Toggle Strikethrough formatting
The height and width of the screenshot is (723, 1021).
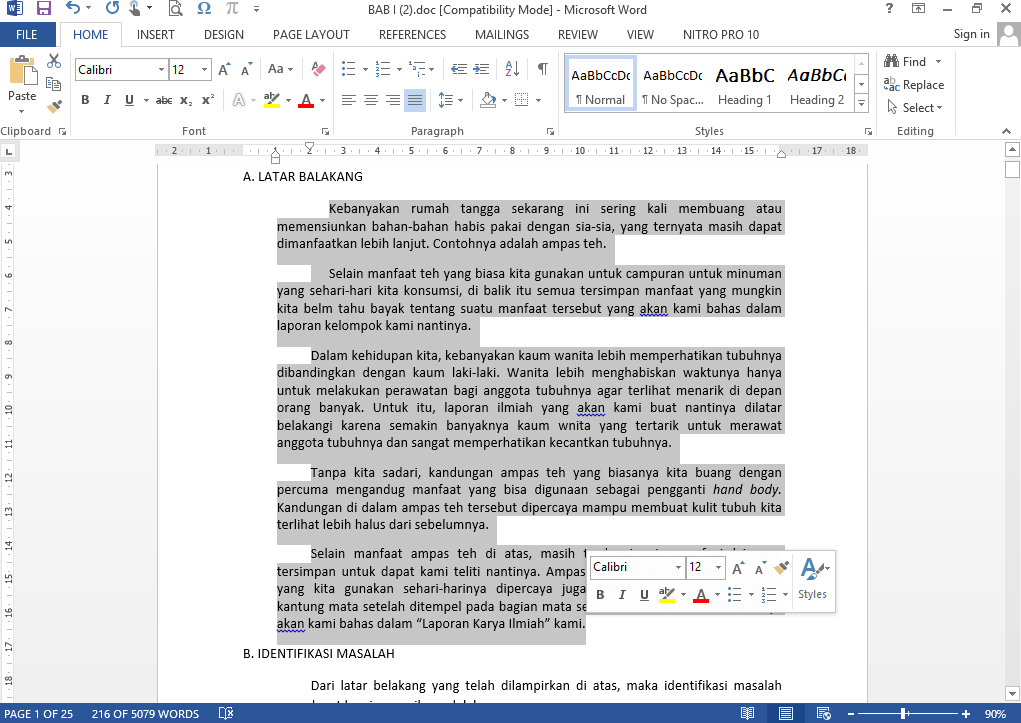(x=164, y=100)
